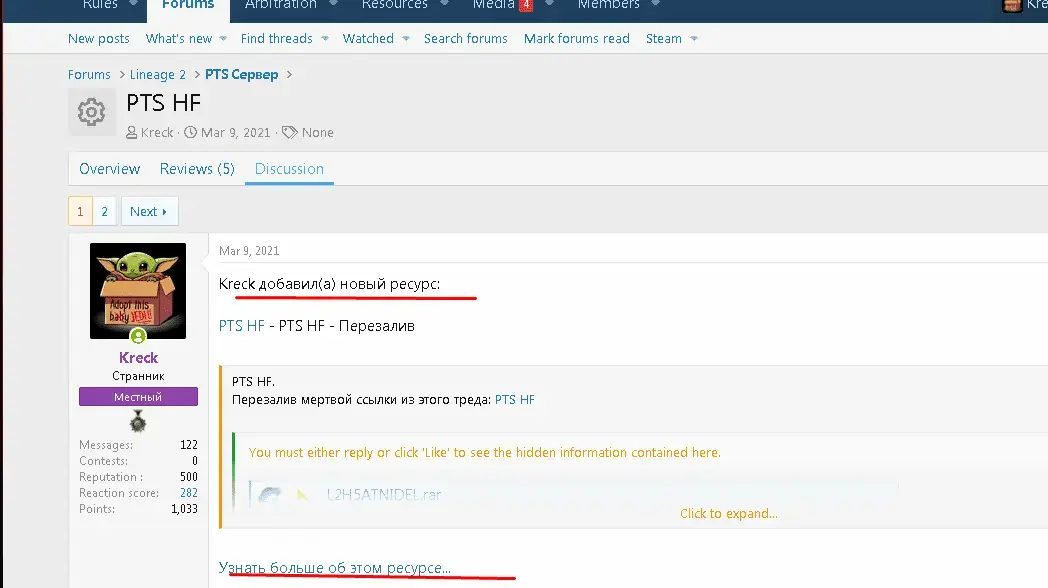Click the Reputation value 500
Viewport: 1048px width, 588px height.
[x=188, y=476]
